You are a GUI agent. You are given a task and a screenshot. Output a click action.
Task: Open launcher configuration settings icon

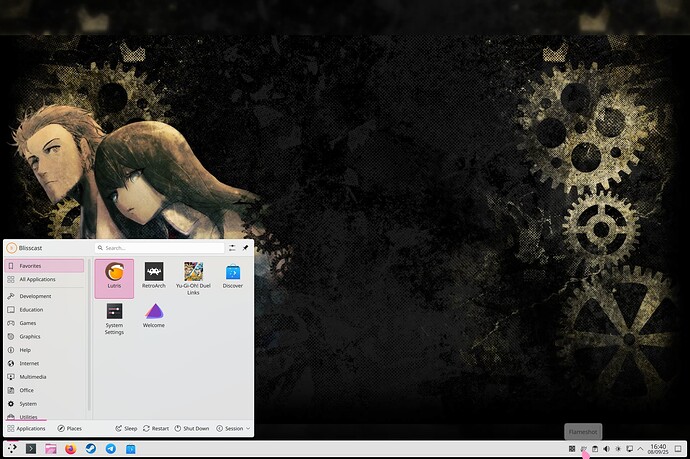232,248
